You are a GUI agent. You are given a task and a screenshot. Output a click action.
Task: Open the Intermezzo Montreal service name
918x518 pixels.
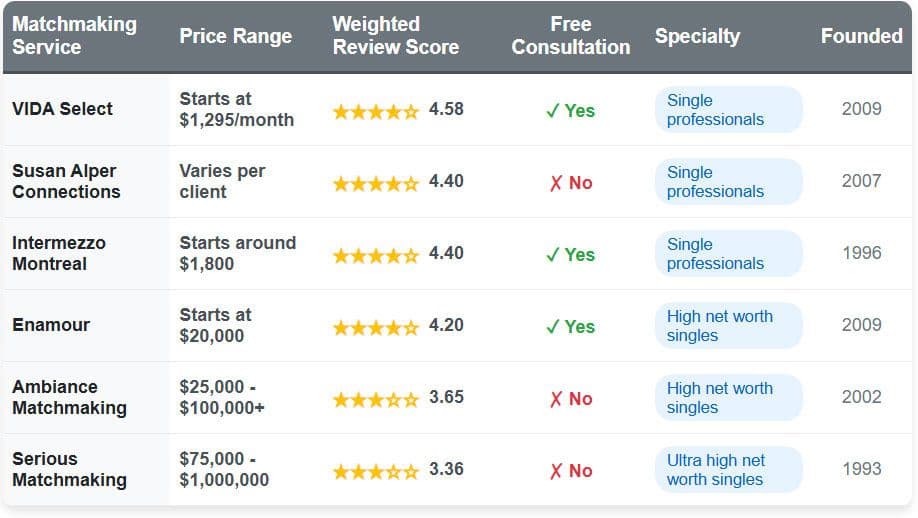click(58, 253)
